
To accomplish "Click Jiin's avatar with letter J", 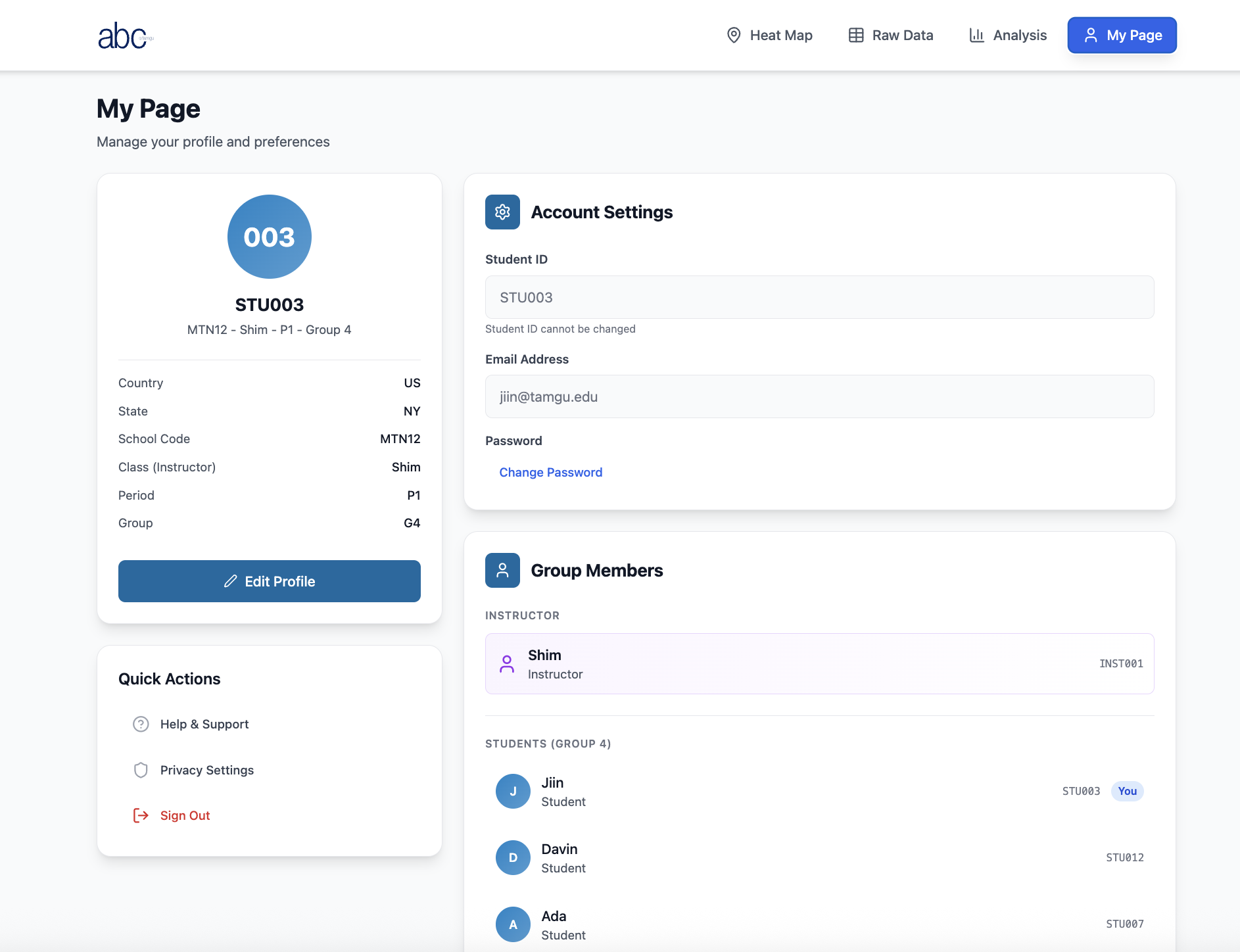I will pyautogui.click(x=513, y=792).
